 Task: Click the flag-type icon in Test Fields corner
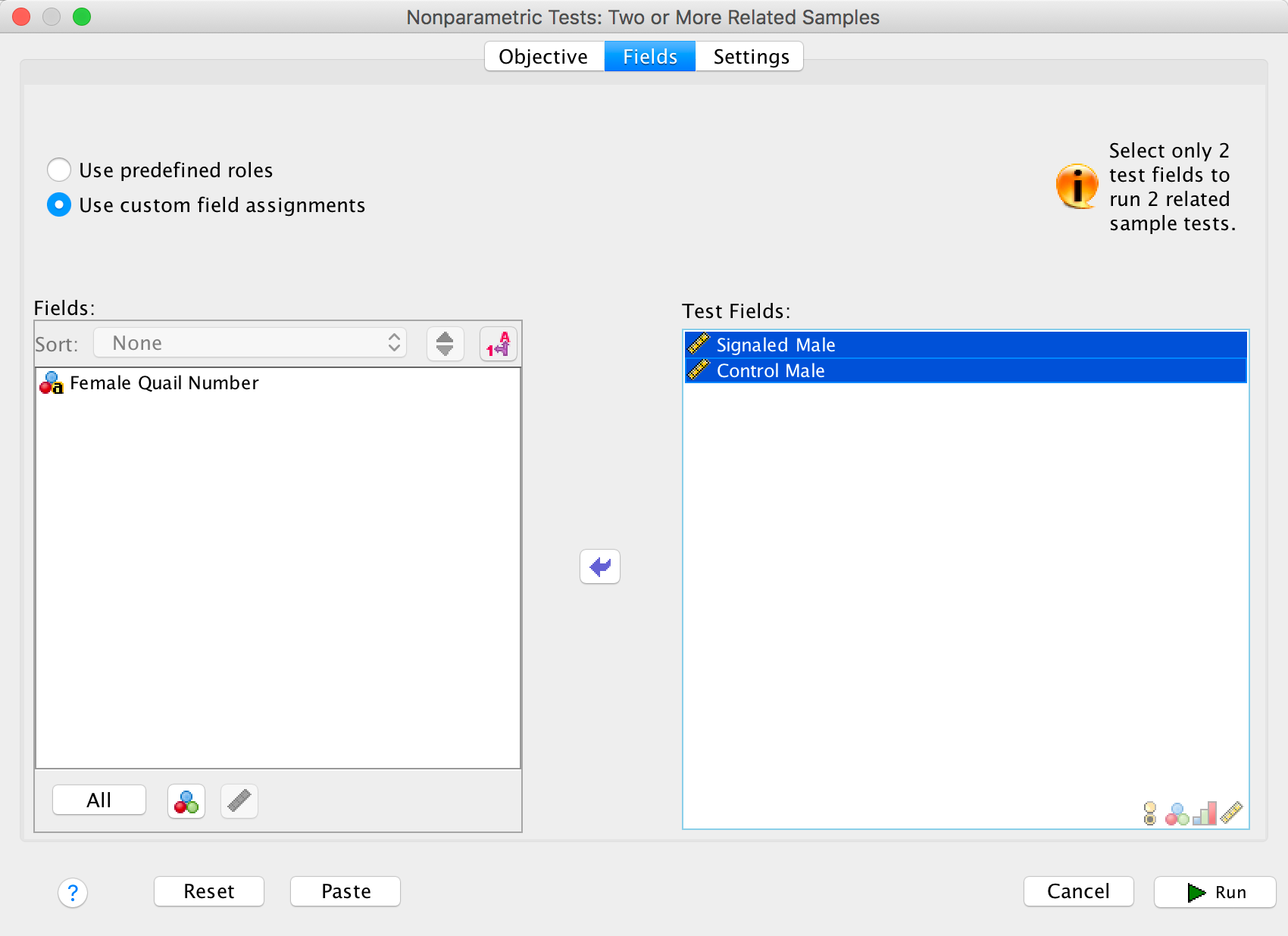(1149, 814)
